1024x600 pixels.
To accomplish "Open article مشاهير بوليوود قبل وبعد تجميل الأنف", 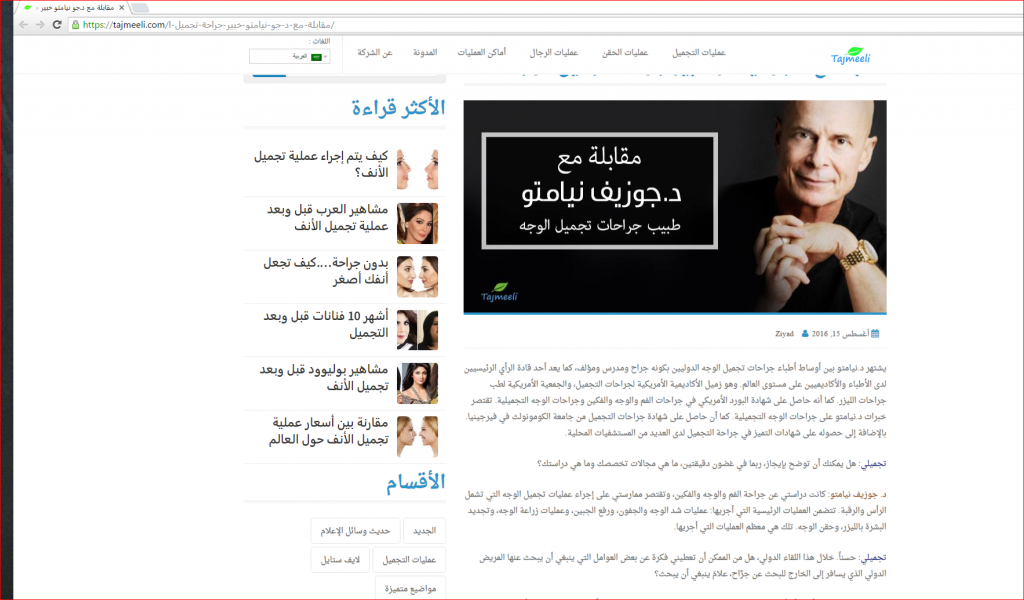I will point(324,377).
